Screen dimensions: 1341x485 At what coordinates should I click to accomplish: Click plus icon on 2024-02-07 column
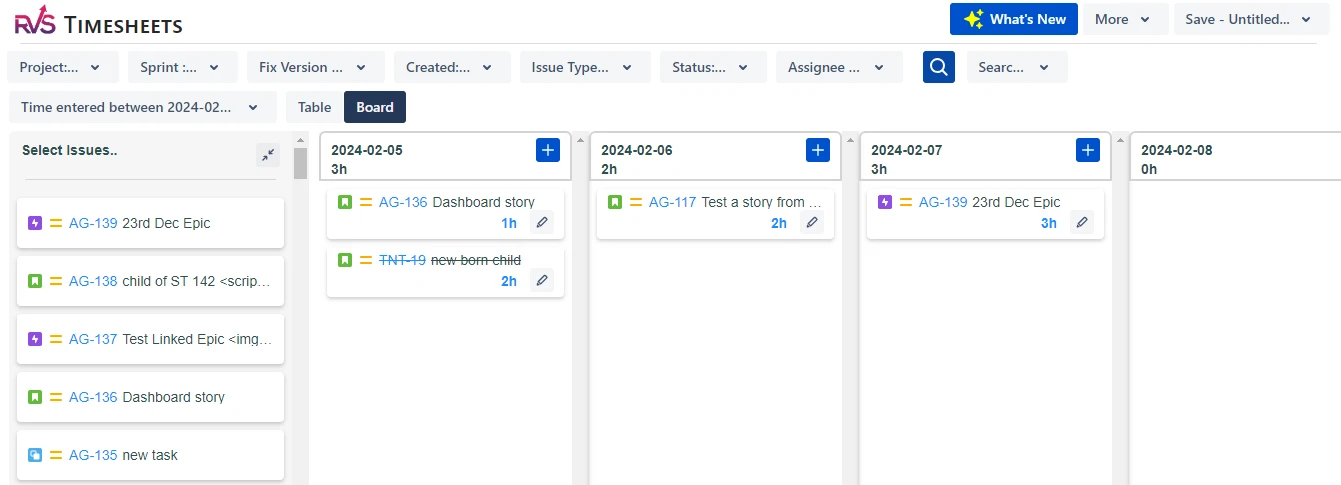click(1088, 150)
